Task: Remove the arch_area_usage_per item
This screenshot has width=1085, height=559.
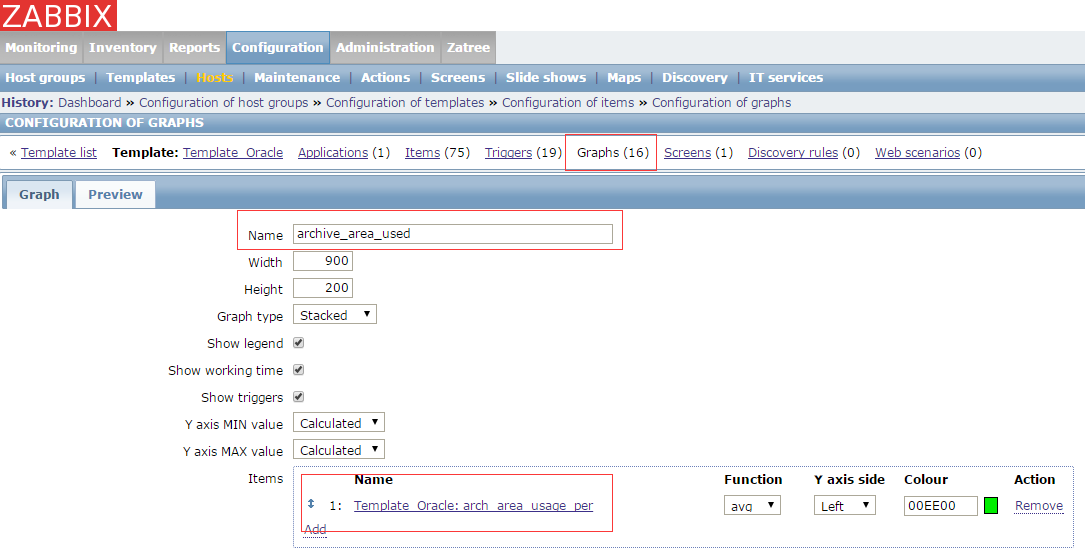Action: 1039,506
